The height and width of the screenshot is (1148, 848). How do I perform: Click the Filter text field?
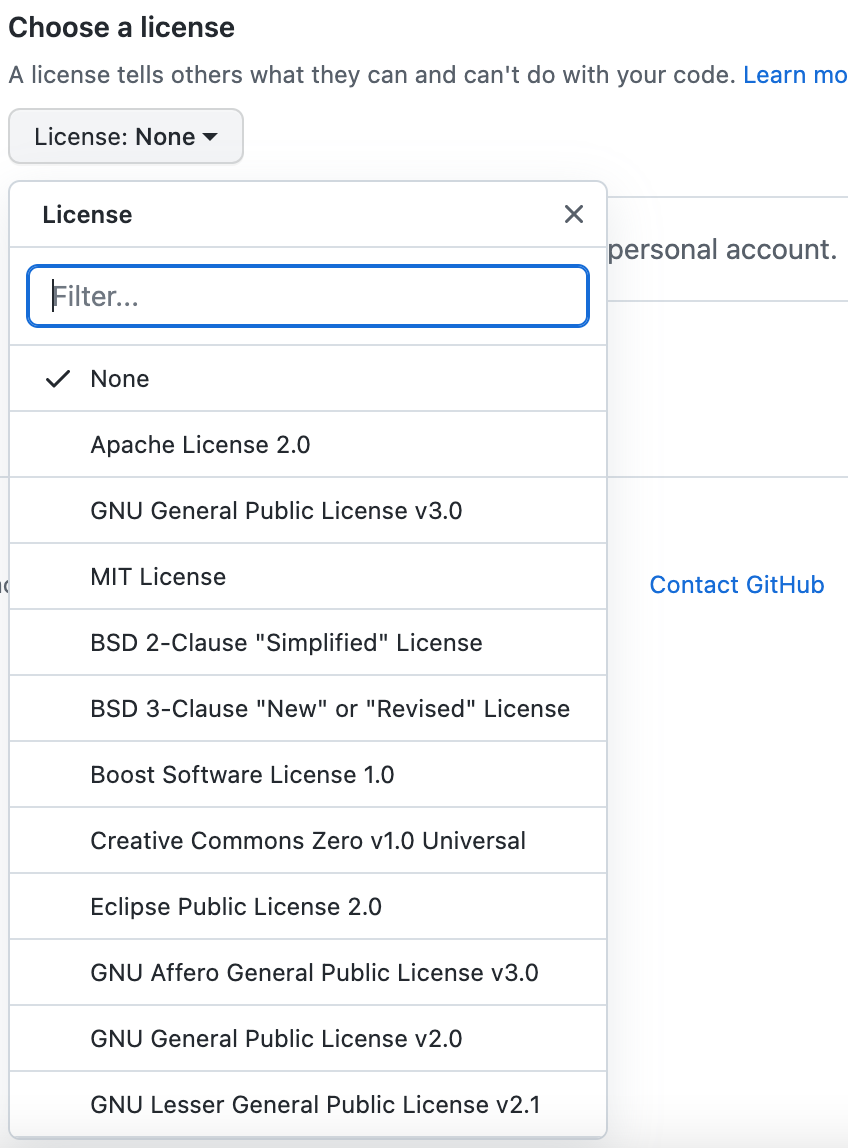coord(308,296)
